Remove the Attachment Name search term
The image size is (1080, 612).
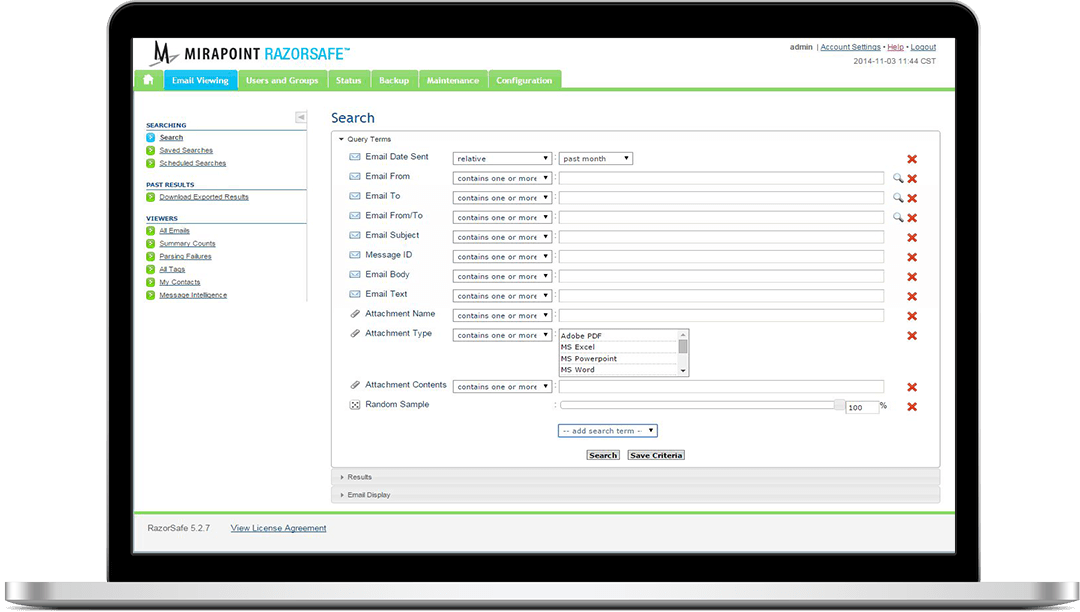coord(912,316)
